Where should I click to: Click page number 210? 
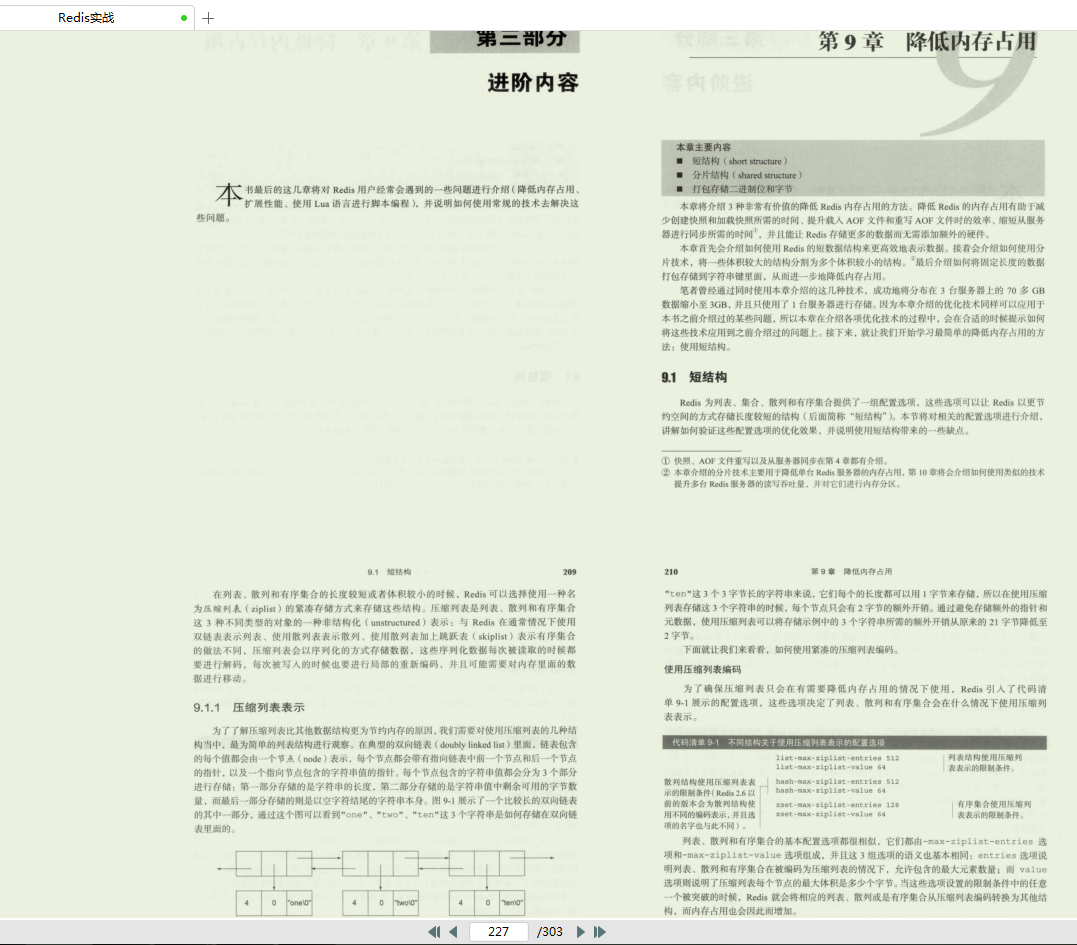671,571
